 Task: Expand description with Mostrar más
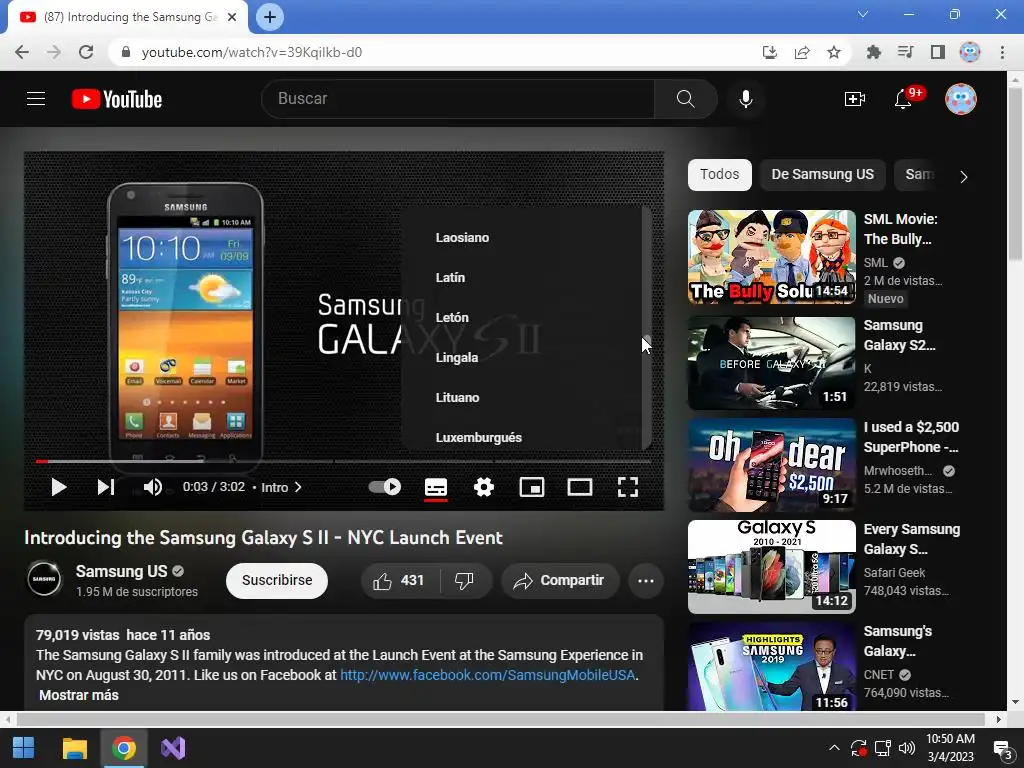79,696
